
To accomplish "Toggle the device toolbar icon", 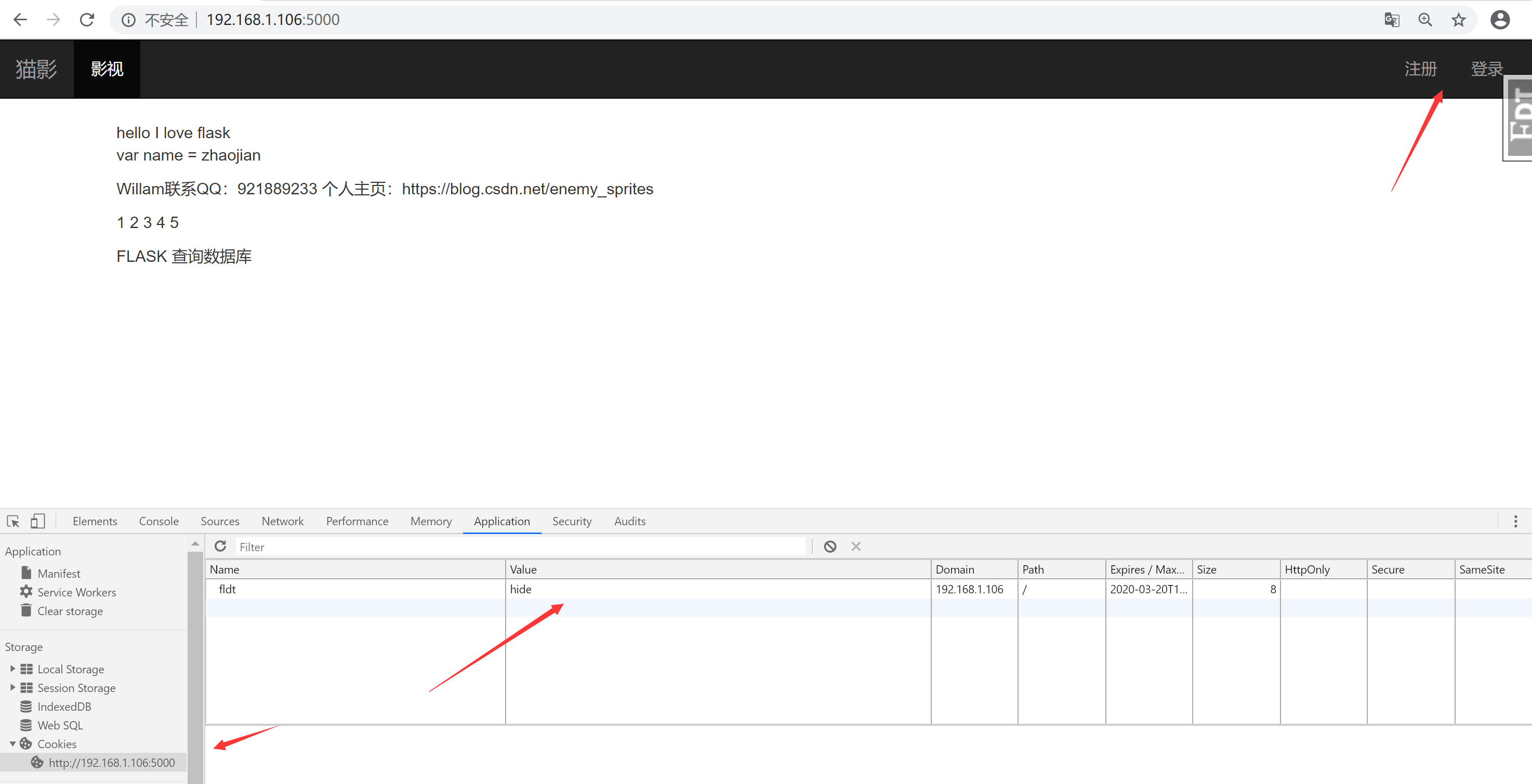I will pos(37,521).
